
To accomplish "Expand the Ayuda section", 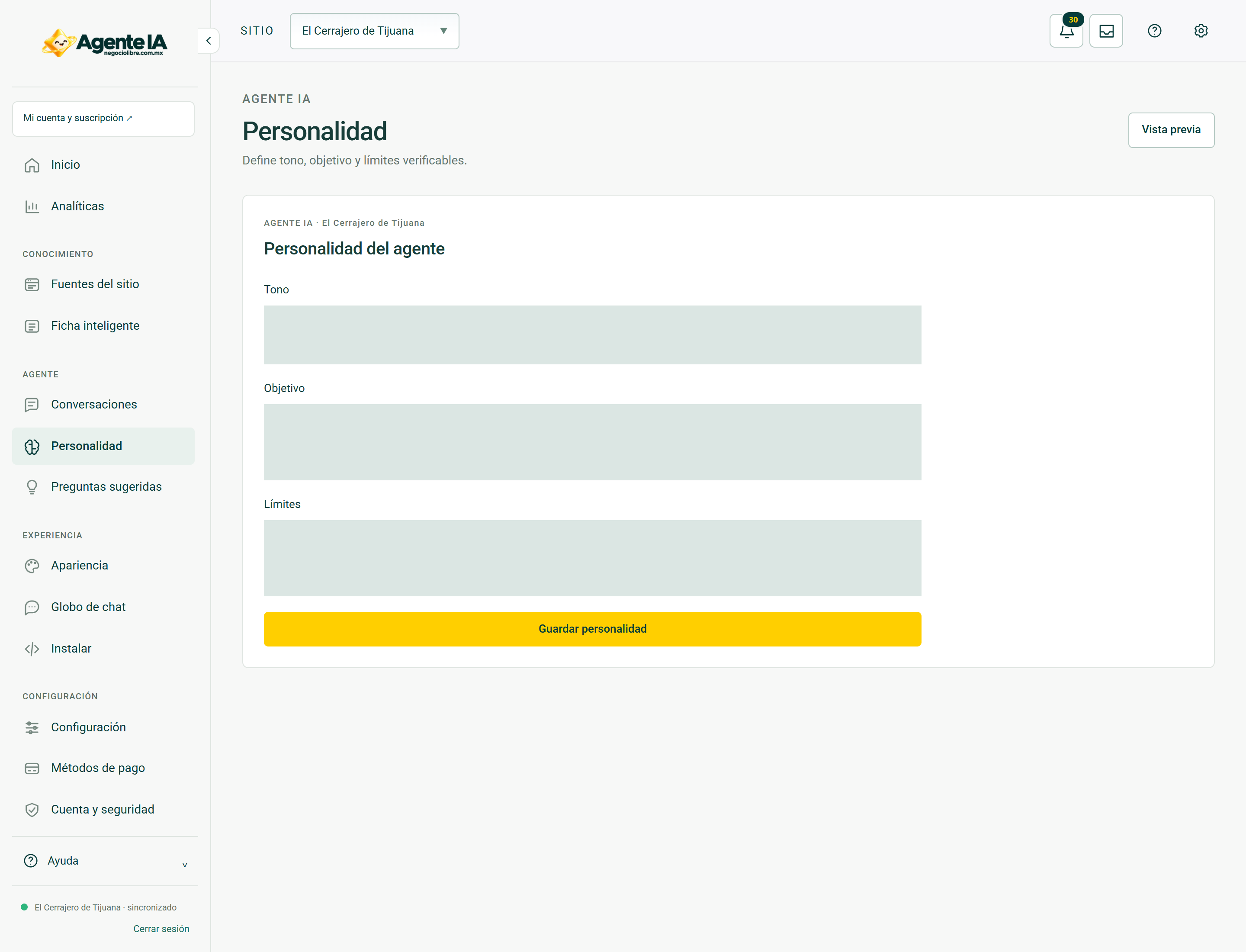I will click(x=105, y=861).
